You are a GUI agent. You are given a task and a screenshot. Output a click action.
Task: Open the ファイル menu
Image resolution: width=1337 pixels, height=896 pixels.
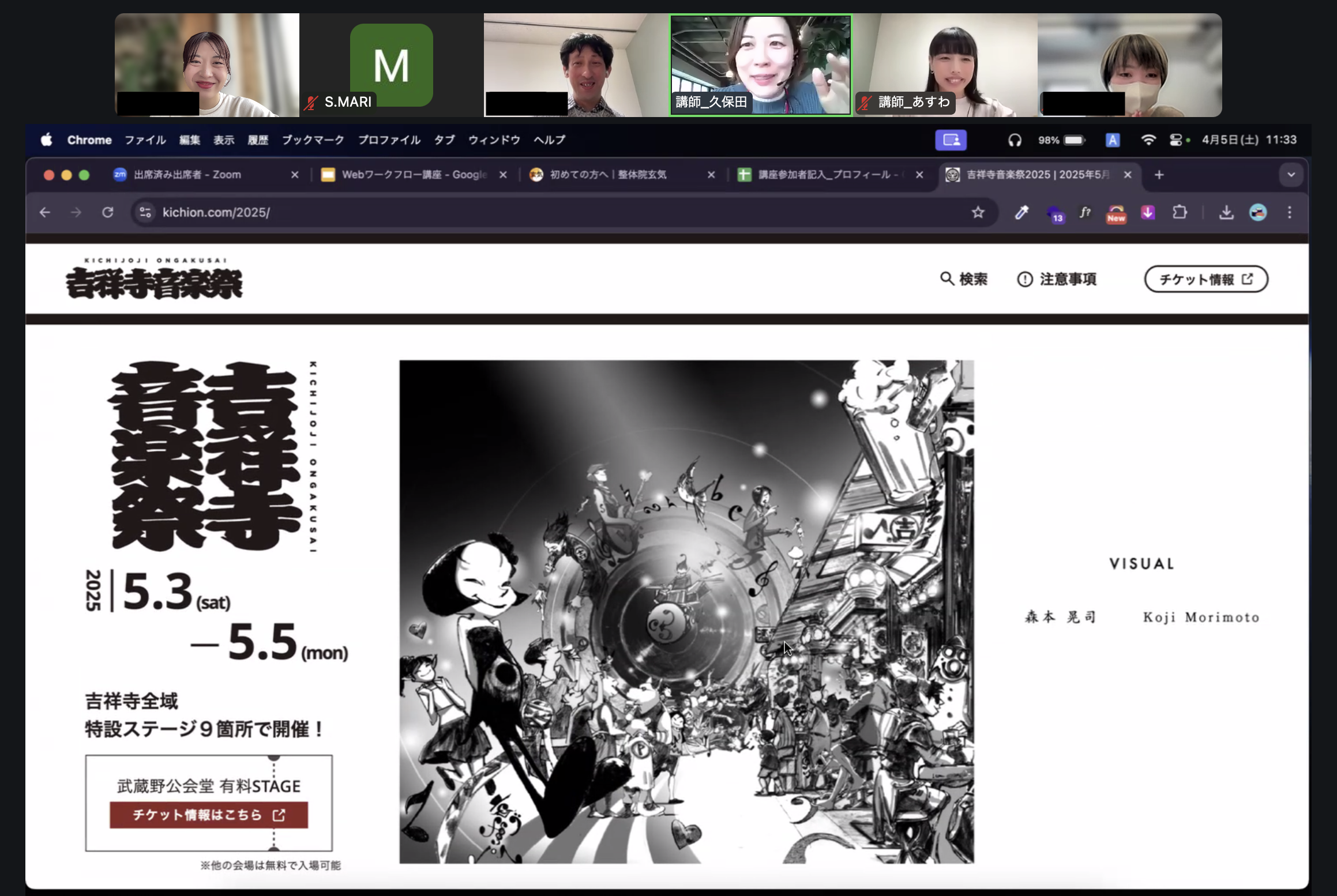pyautogui.click(x=145, y=140)
